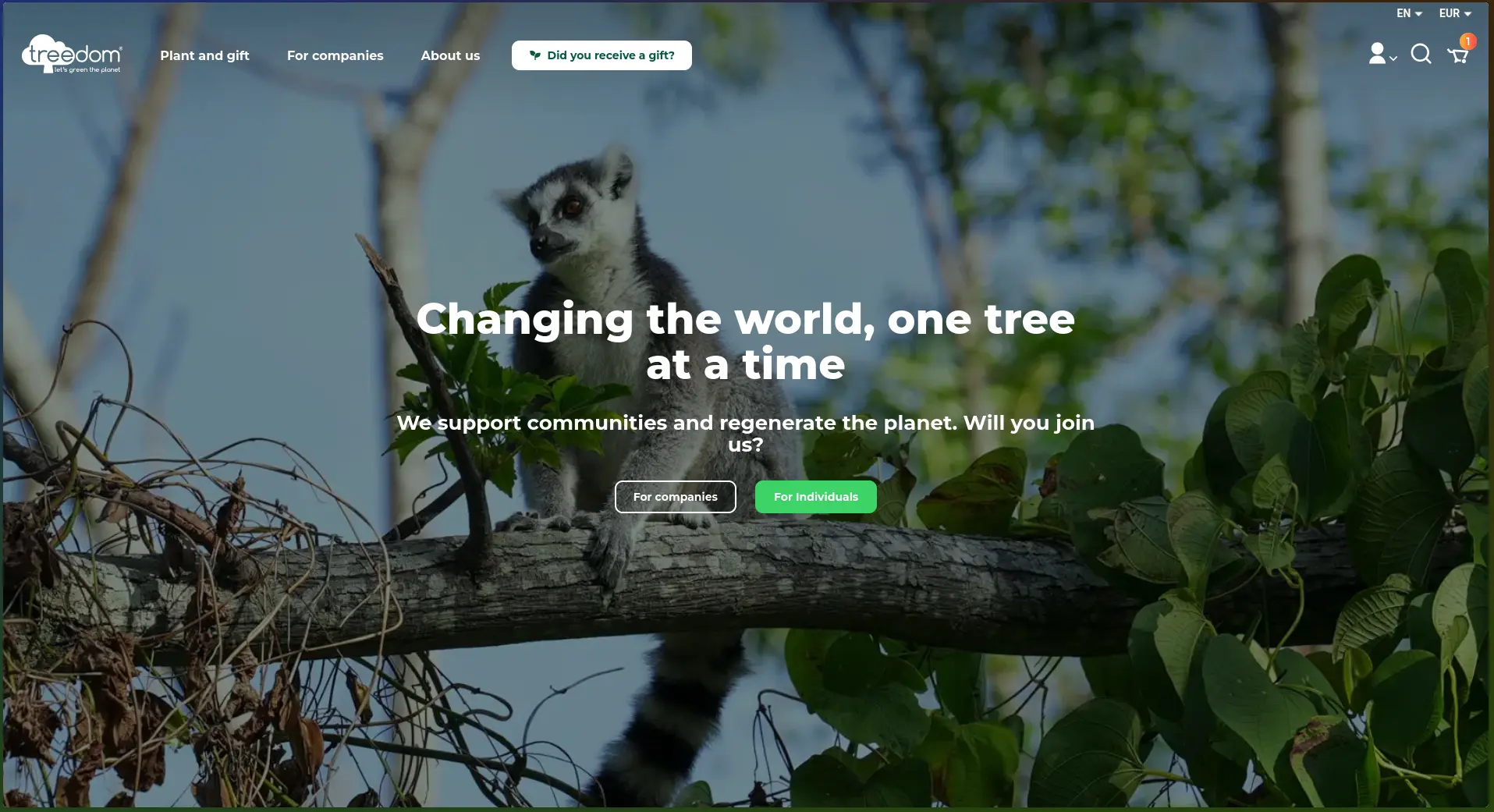1494x812 pixels.
Task: Click the green For Individuals button
Action: point(815,497)
